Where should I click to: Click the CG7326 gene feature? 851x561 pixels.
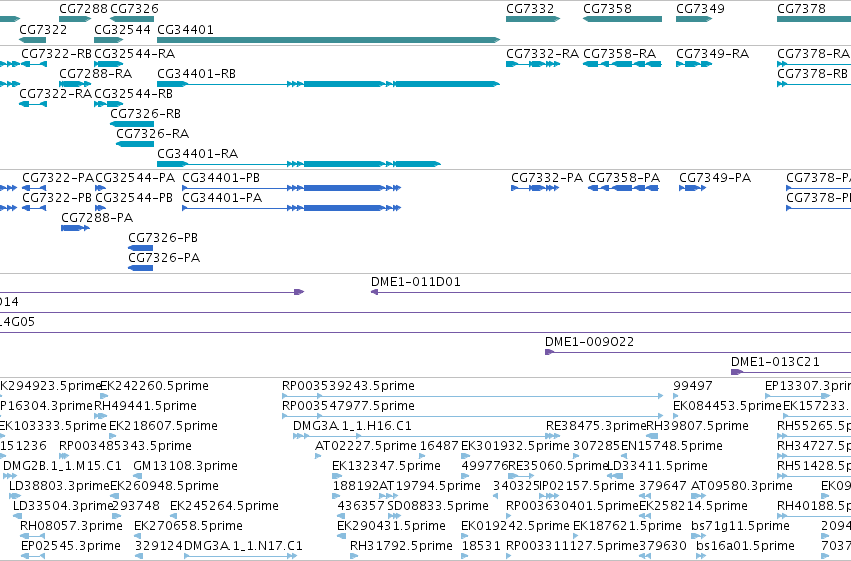(132, 19)
